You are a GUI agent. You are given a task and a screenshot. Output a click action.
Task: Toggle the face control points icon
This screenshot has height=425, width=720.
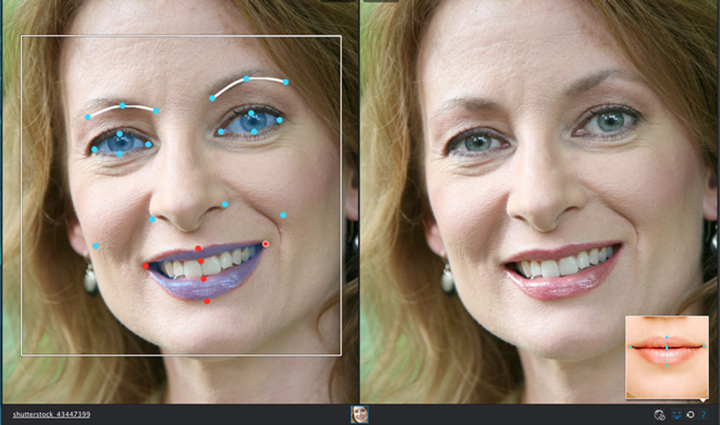coord(675,414)
